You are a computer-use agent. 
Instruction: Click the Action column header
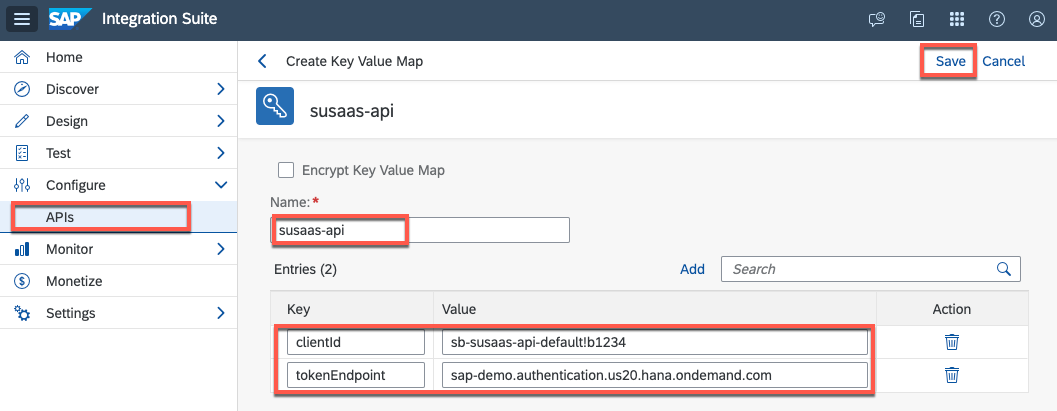952,309
